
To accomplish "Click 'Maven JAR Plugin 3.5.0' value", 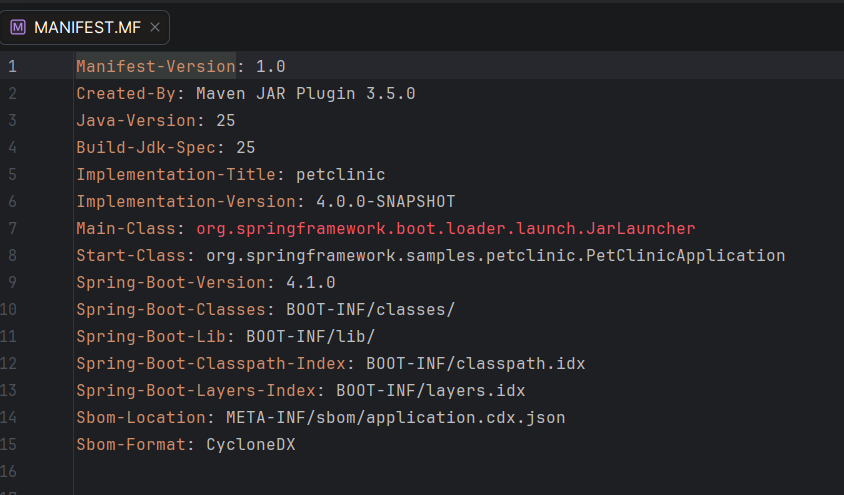I will click(306, 94).
